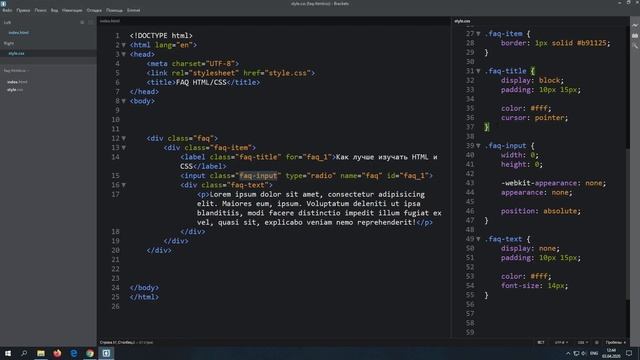Click the Brackets icon in the taskbar

[x=106, y=353]
